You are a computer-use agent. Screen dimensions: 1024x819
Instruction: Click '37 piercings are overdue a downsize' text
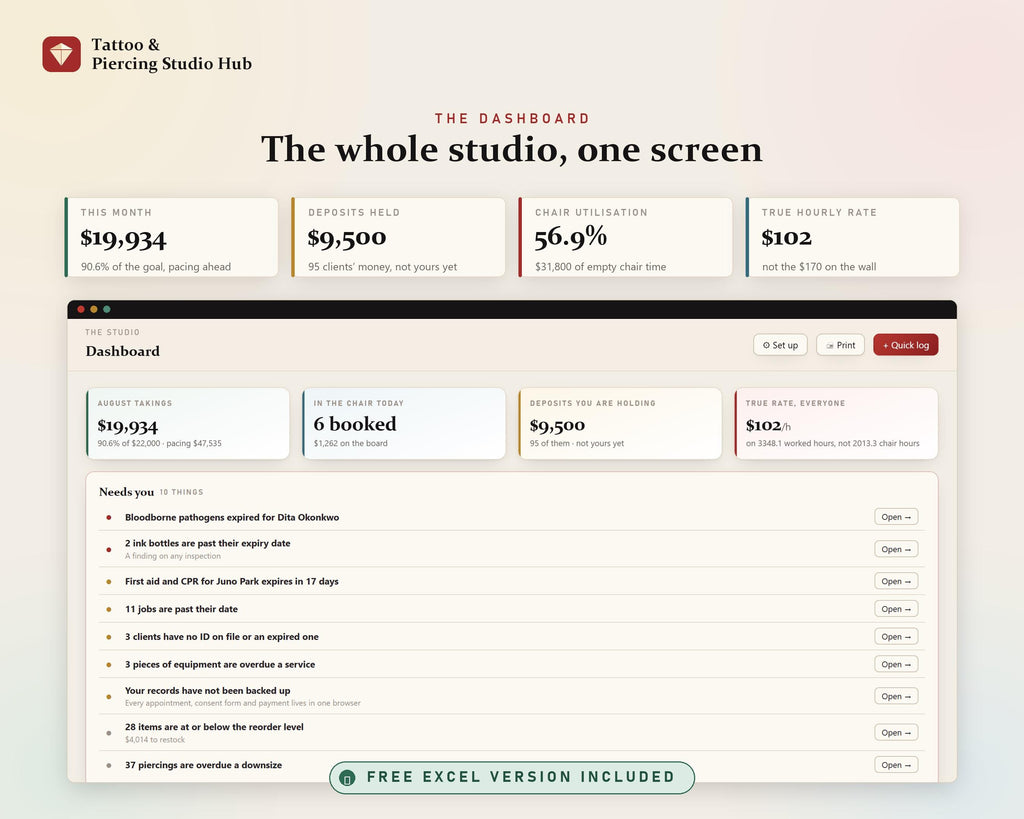click(204, 765)
